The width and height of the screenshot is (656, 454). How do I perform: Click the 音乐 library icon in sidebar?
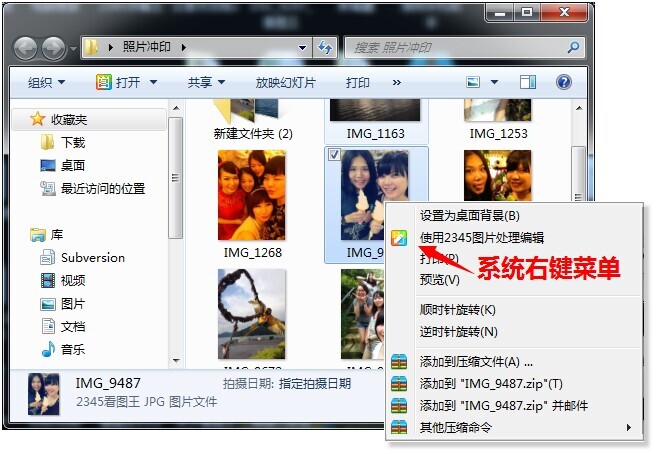tap(48, 349)
